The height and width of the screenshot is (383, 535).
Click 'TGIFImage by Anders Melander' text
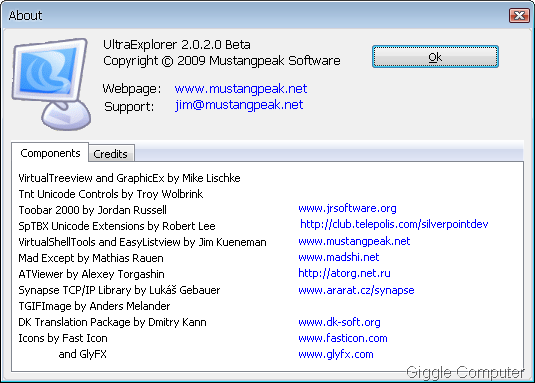point(94,306)
